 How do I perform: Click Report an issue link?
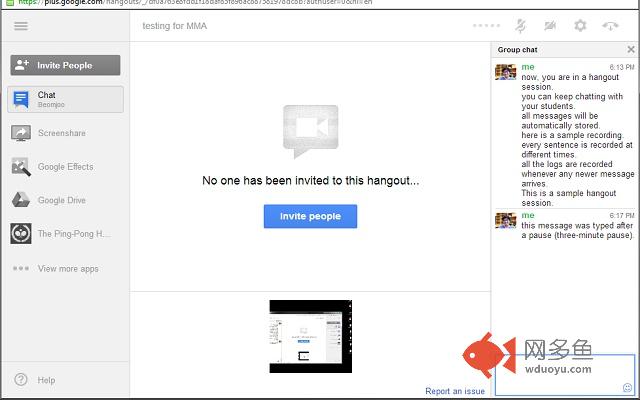pyautogui.click(x=455, y=391)
